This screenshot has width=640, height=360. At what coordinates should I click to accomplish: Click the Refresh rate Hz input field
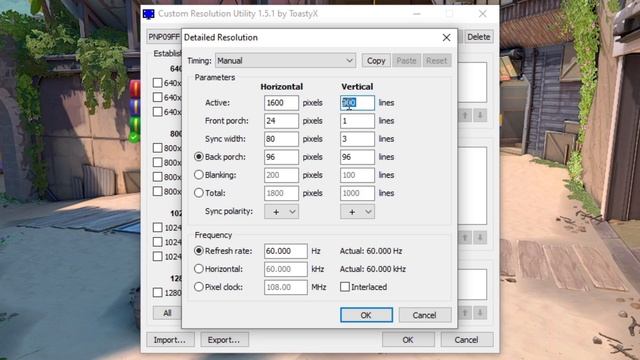pos(286,251)
